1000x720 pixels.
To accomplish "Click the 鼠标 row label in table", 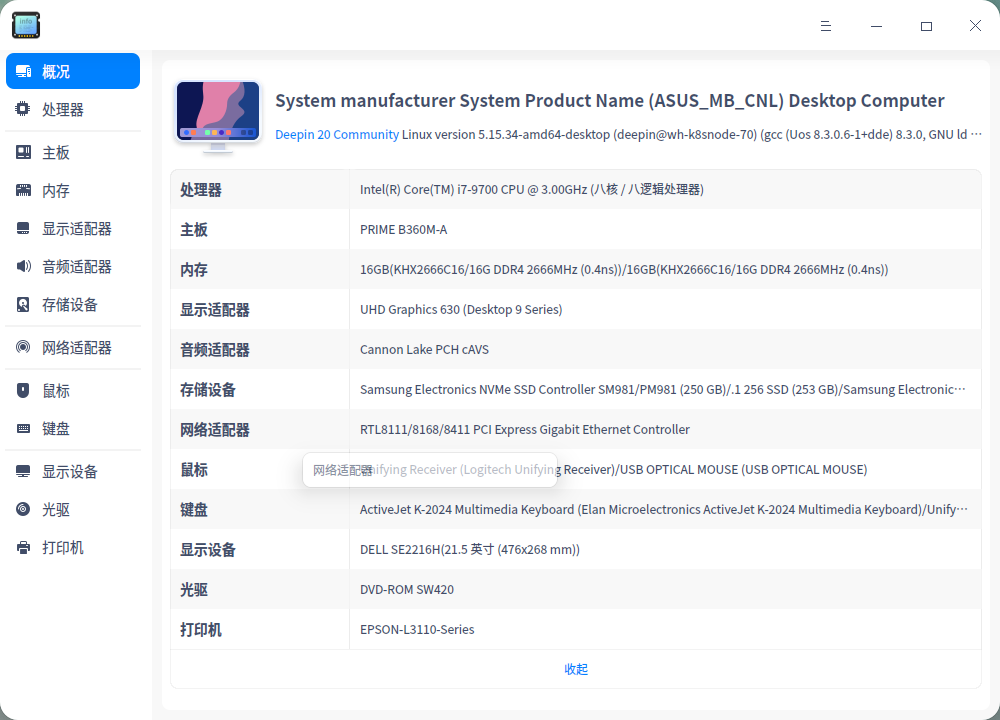I will 194,470.
